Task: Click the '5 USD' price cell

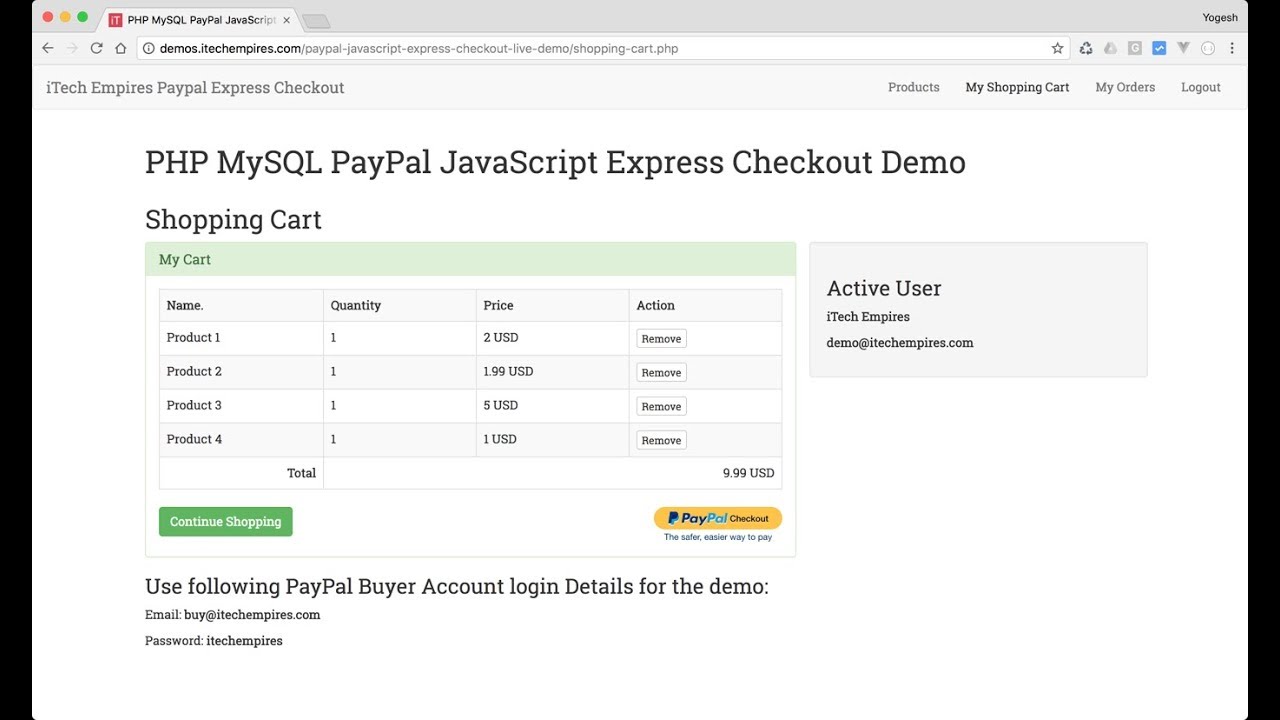Action: pyautogui.click(x=553, y=406)
